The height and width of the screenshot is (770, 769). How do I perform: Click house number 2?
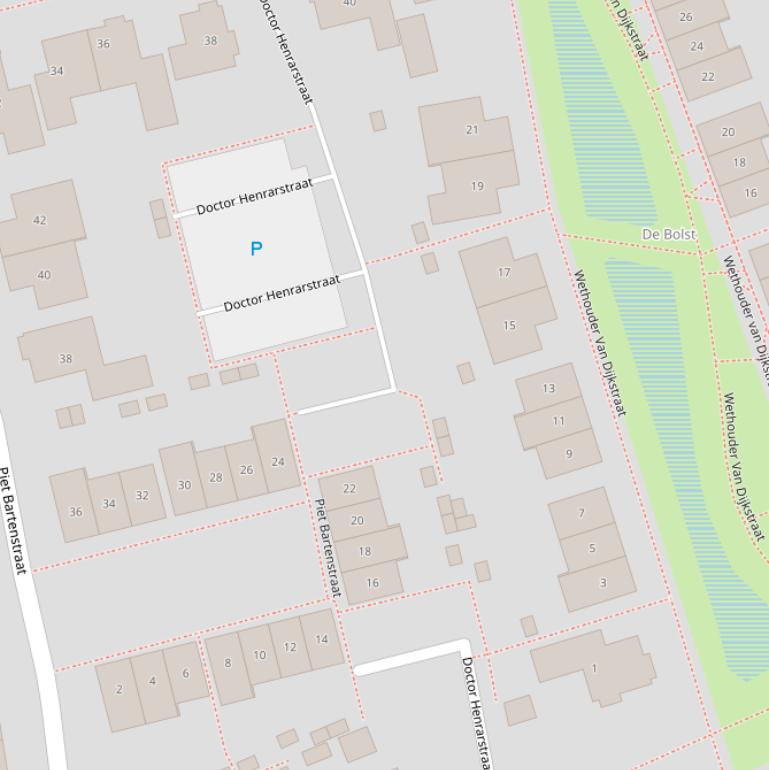point(120,689)
